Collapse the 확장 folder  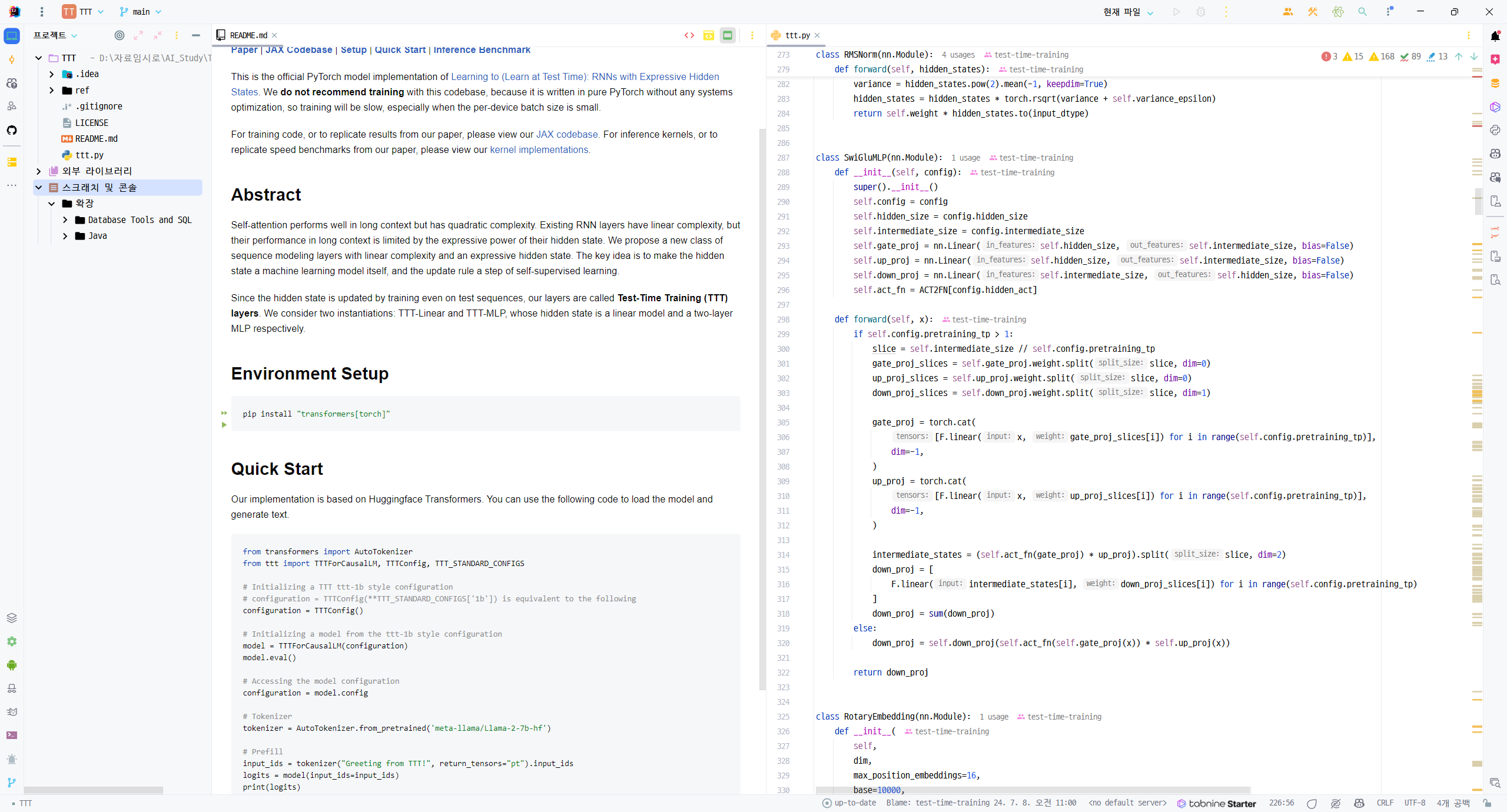52,204
